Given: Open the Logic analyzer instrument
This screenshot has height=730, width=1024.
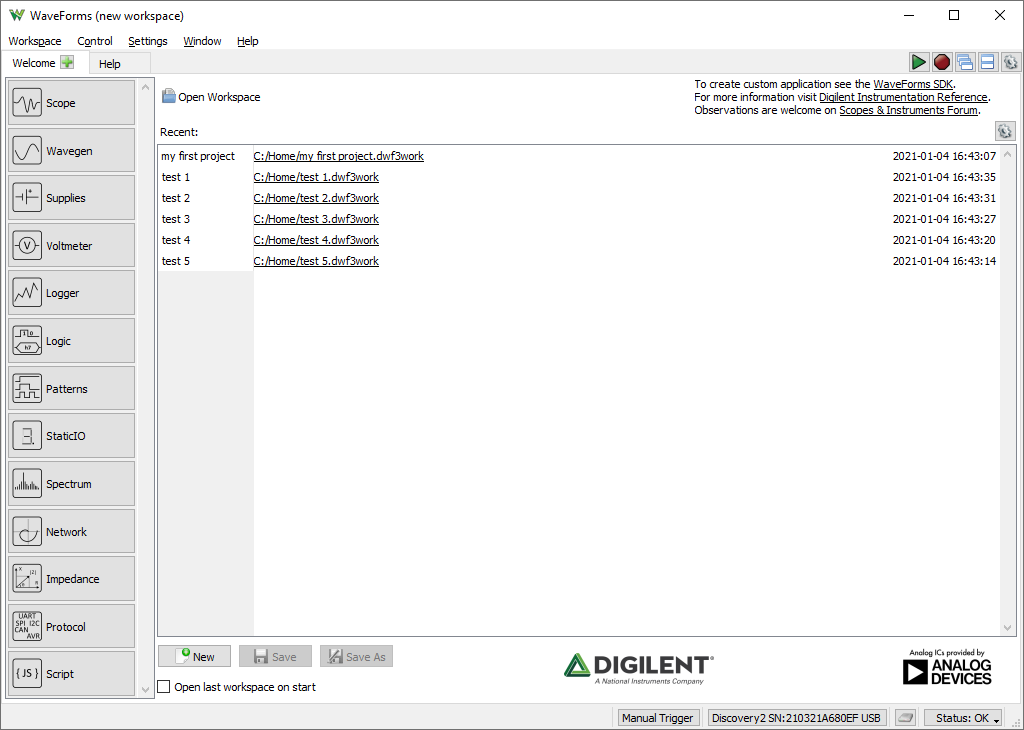Looking at the screenshot, I should coord(71,341).
